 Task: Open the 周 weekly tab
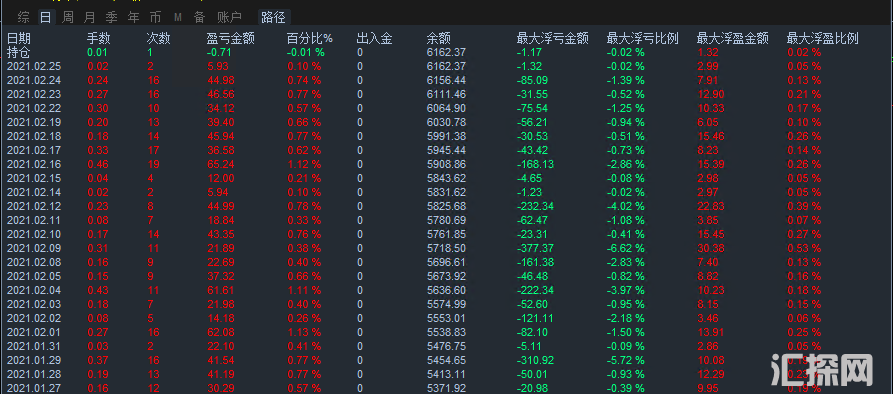(x=68, y=17)
